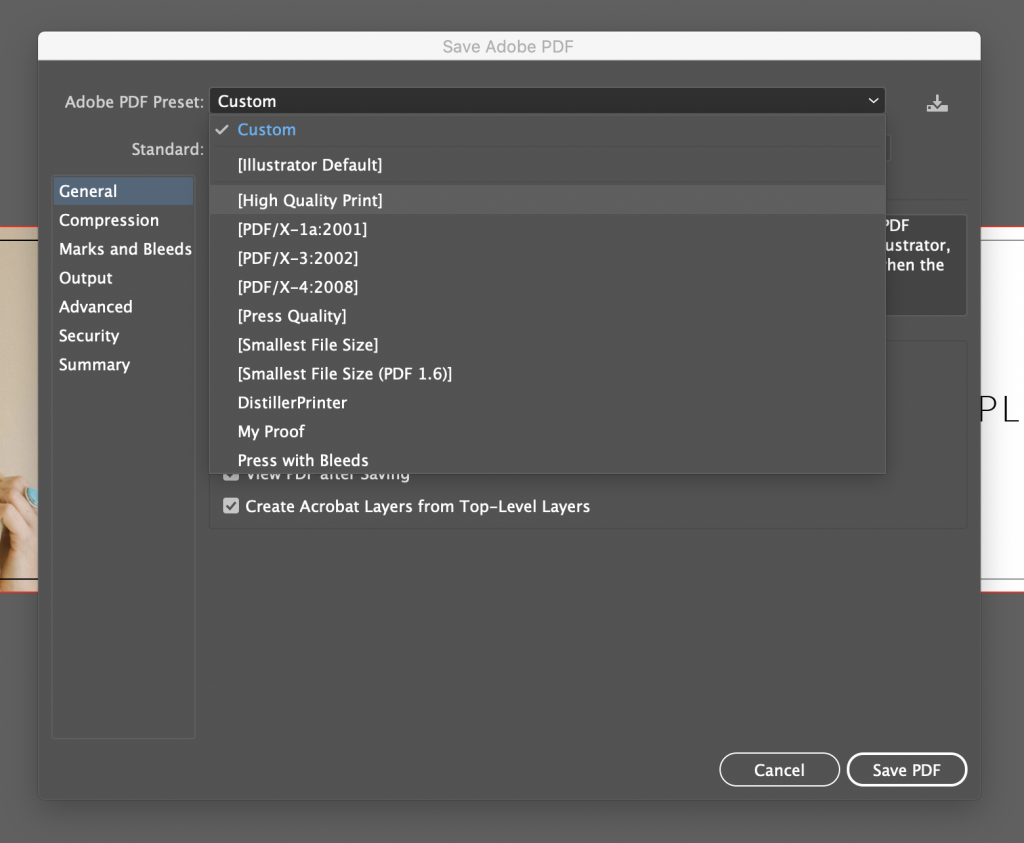Go to Marks and Bleeds section
1024x843 pixels.
(x=123, y=249)
